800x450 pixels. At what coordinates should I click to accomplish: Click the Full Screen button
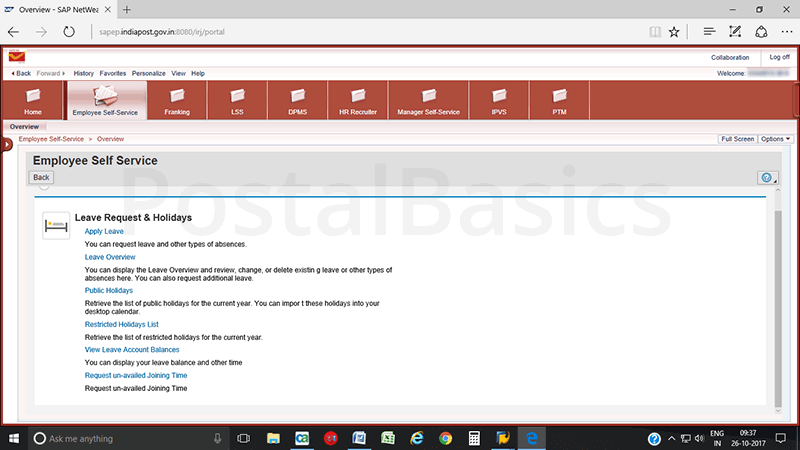click(737, 139)
